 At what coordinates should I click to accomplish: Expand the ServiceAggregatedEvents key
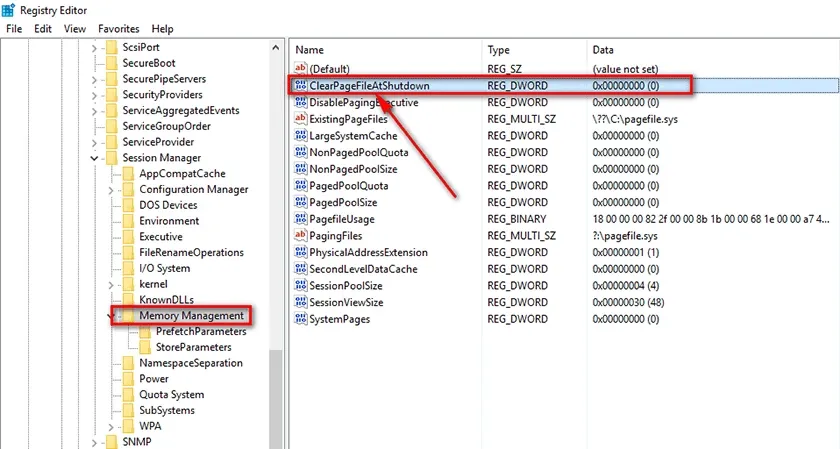tap(94, 111)
